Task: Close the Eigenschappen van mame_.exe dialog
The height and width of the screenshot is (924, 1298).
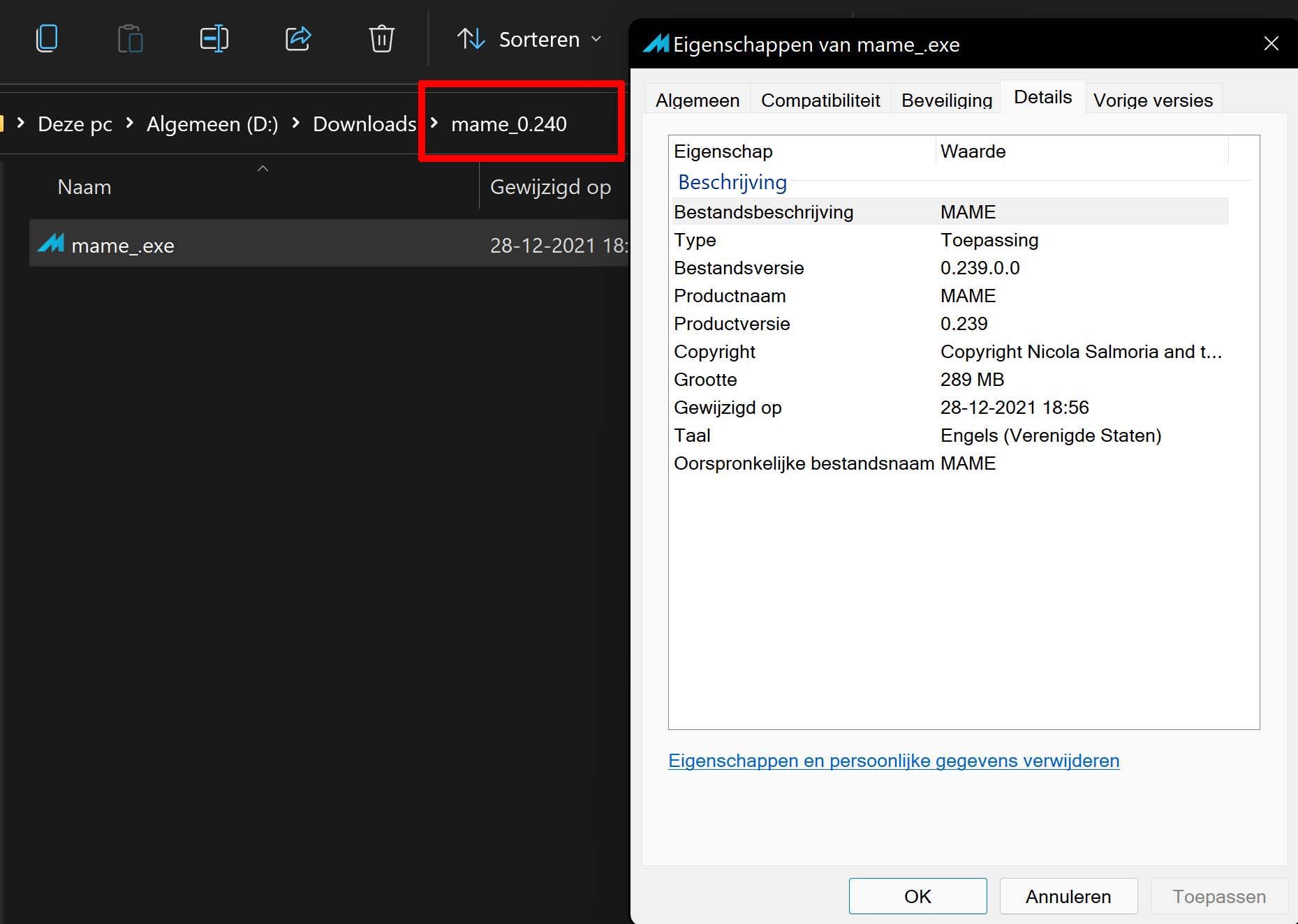Action: pos(1271,44)
